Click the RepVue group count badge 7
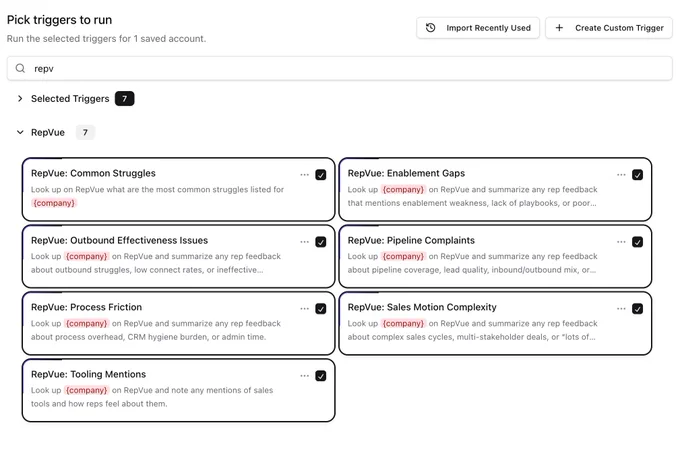The width and height of the screenshot is (680, 450). coord(85,132)
